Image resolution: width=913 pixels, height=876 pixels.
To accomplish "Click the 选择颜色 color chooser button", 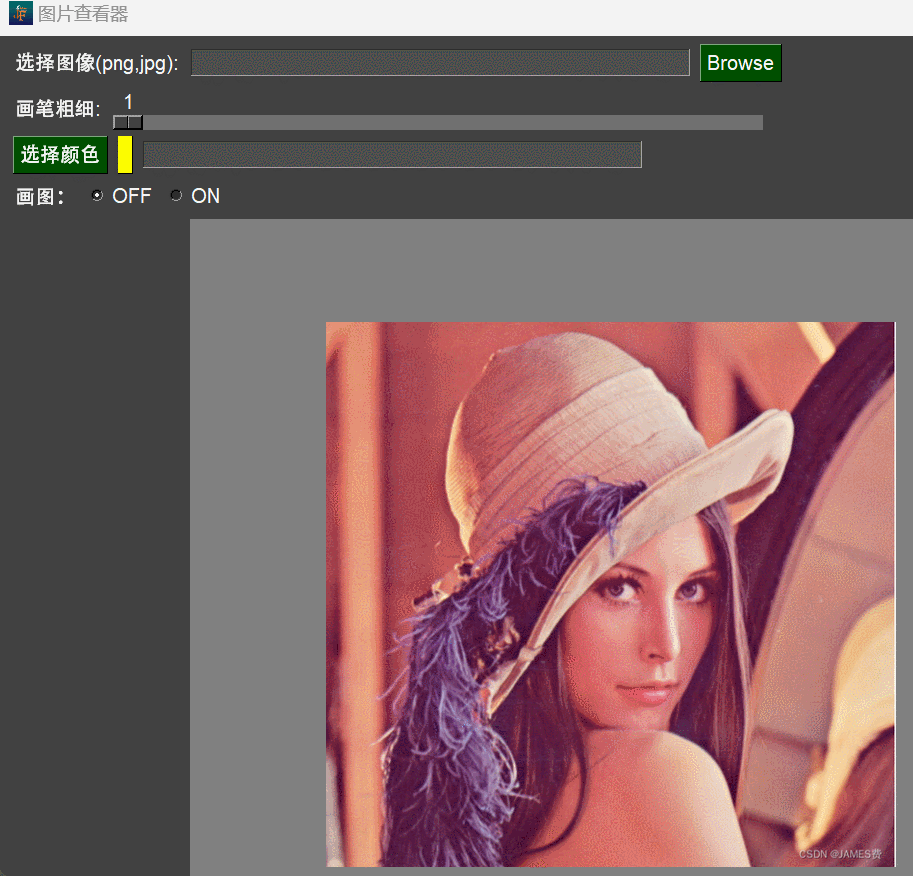I will click(60, 155).
